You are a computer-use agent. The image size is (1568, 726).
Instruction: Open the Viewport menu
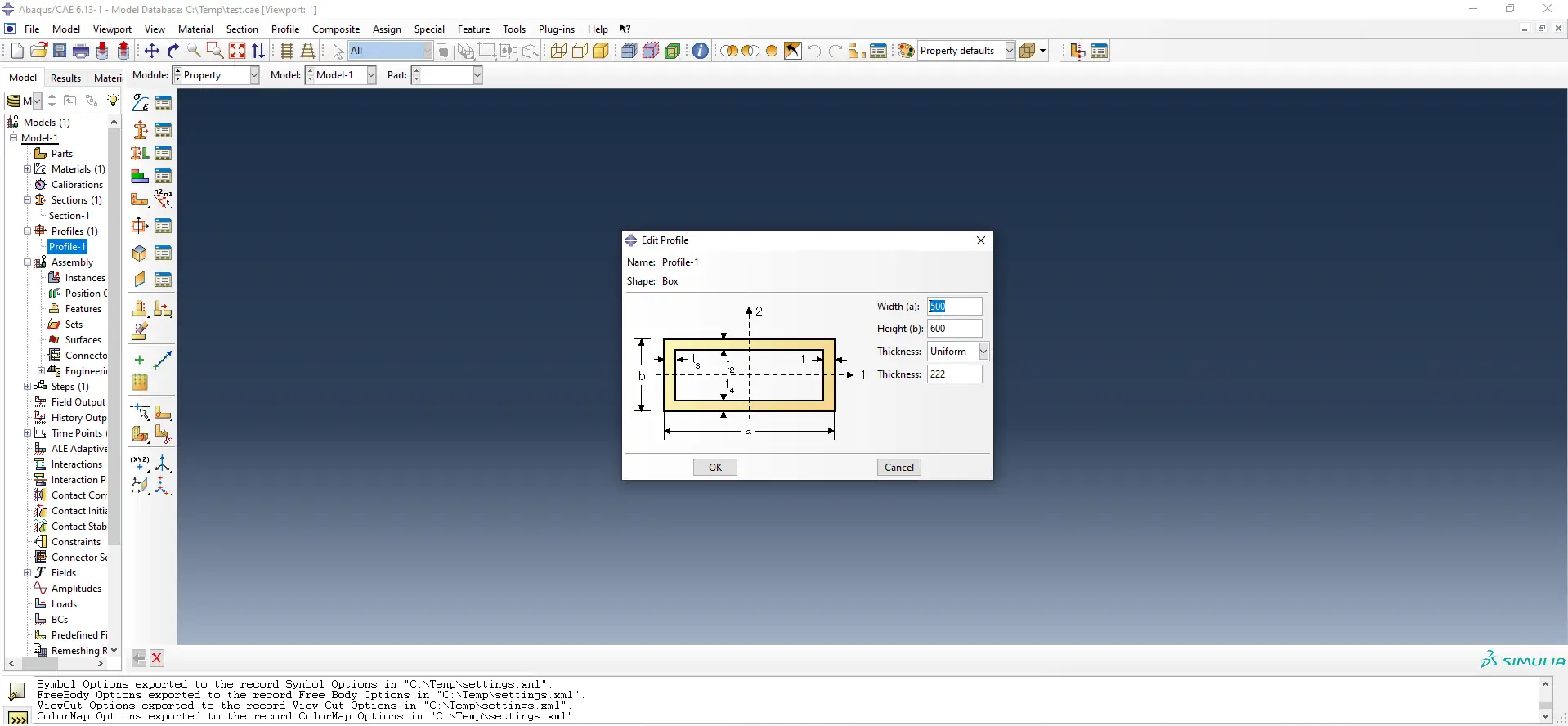point(112,29)
